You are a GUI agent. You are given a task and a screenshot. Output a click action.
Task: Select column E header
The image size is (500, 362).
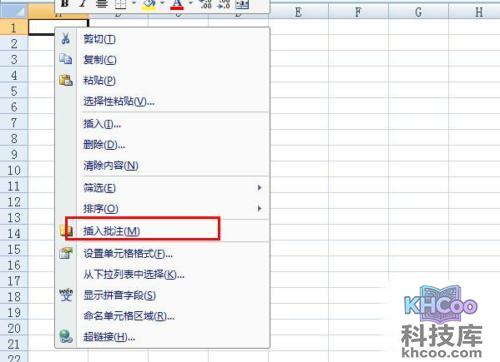click(298, 12)
